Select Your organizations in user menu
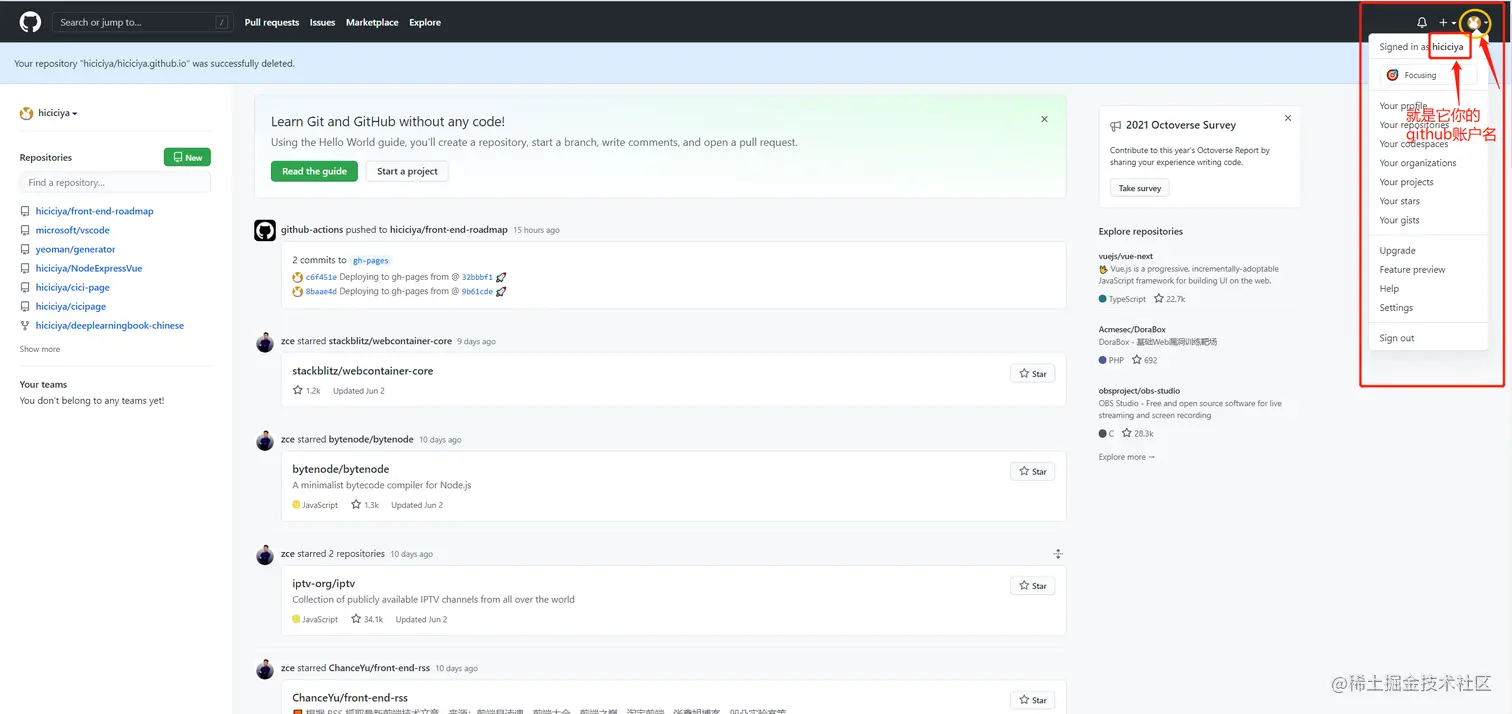The height and width of the screenshot is (714, 1512). point(1418,163)
